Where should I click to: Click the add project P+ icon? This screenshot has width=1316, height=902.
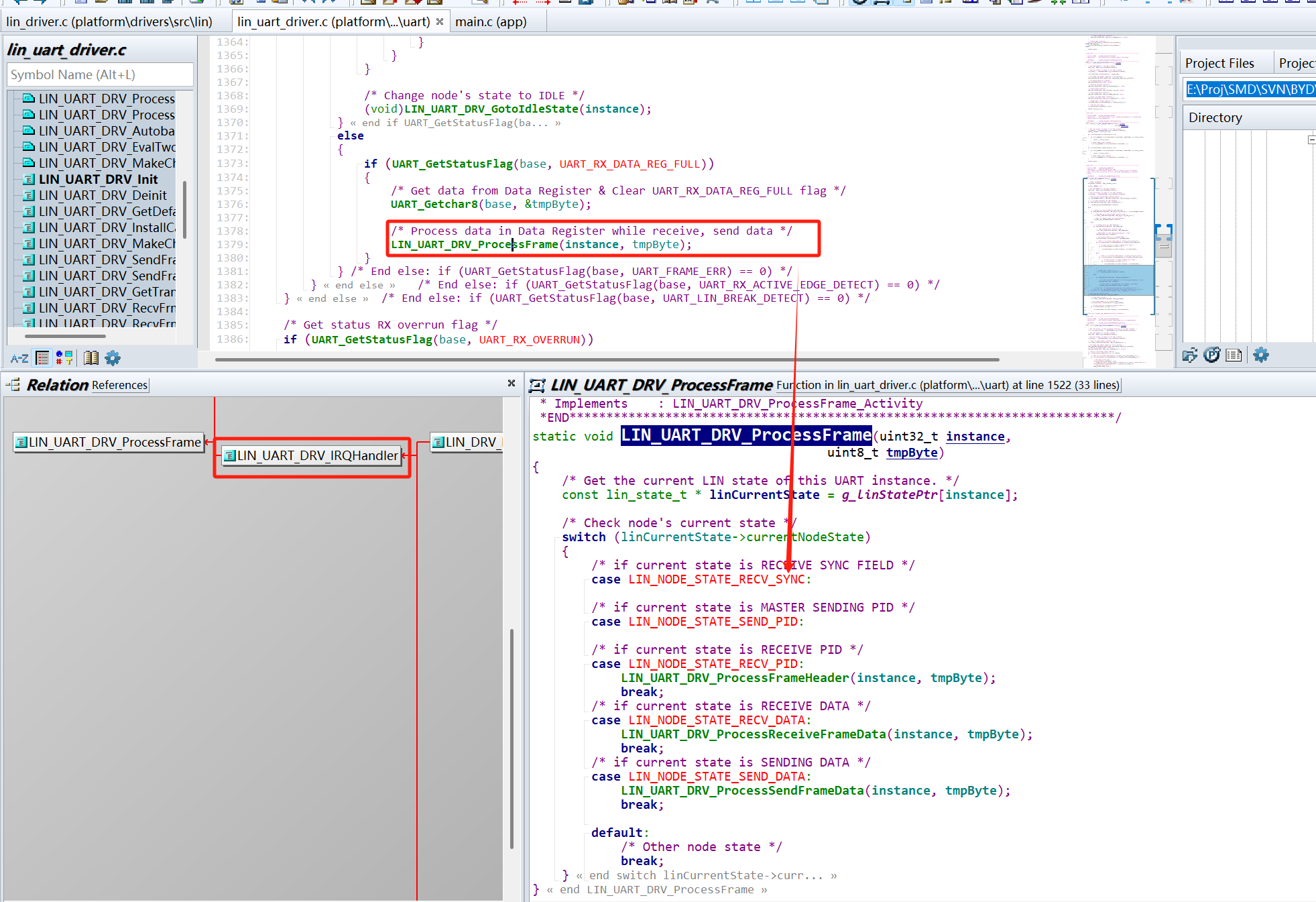1212,355
